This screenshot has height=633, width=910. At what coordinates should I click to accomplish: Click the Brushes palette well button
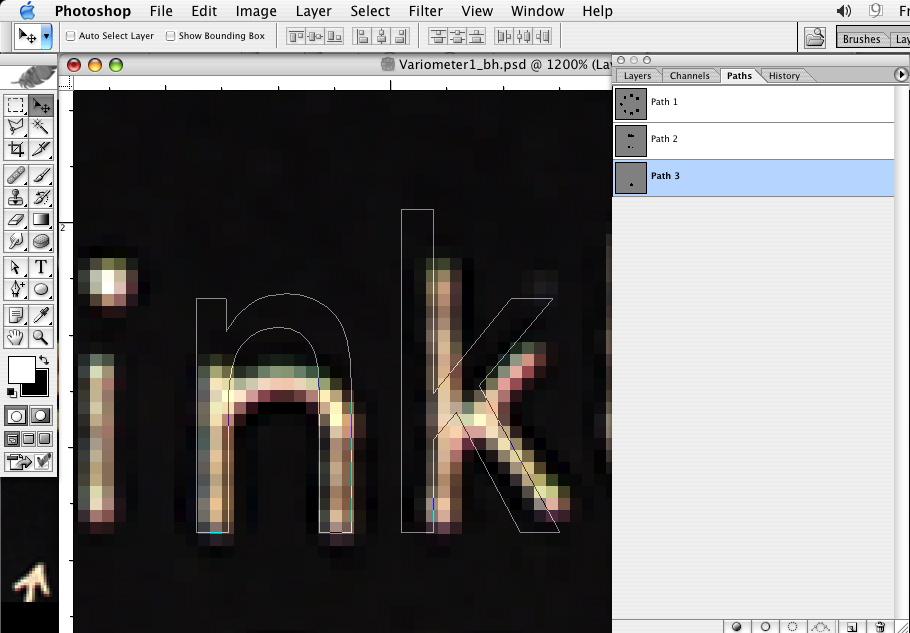click(861, 39)
